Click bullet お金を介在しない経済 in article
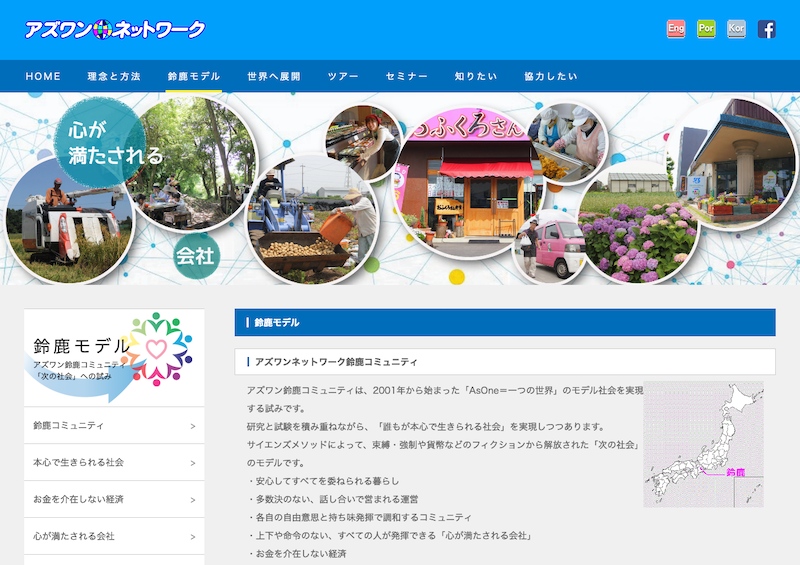 pos(297,553)
